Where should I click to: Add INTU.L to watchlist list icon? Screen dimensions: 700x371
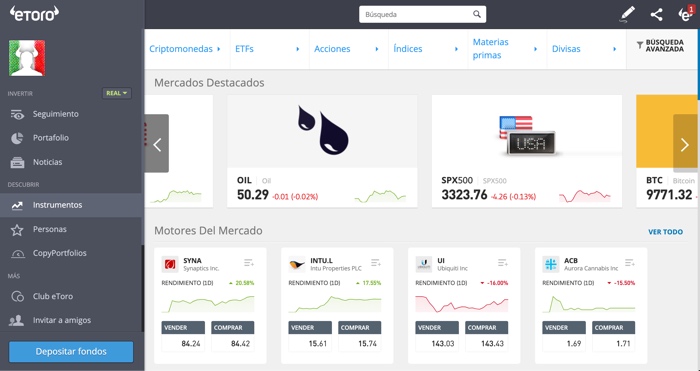(x=376, y=263)
